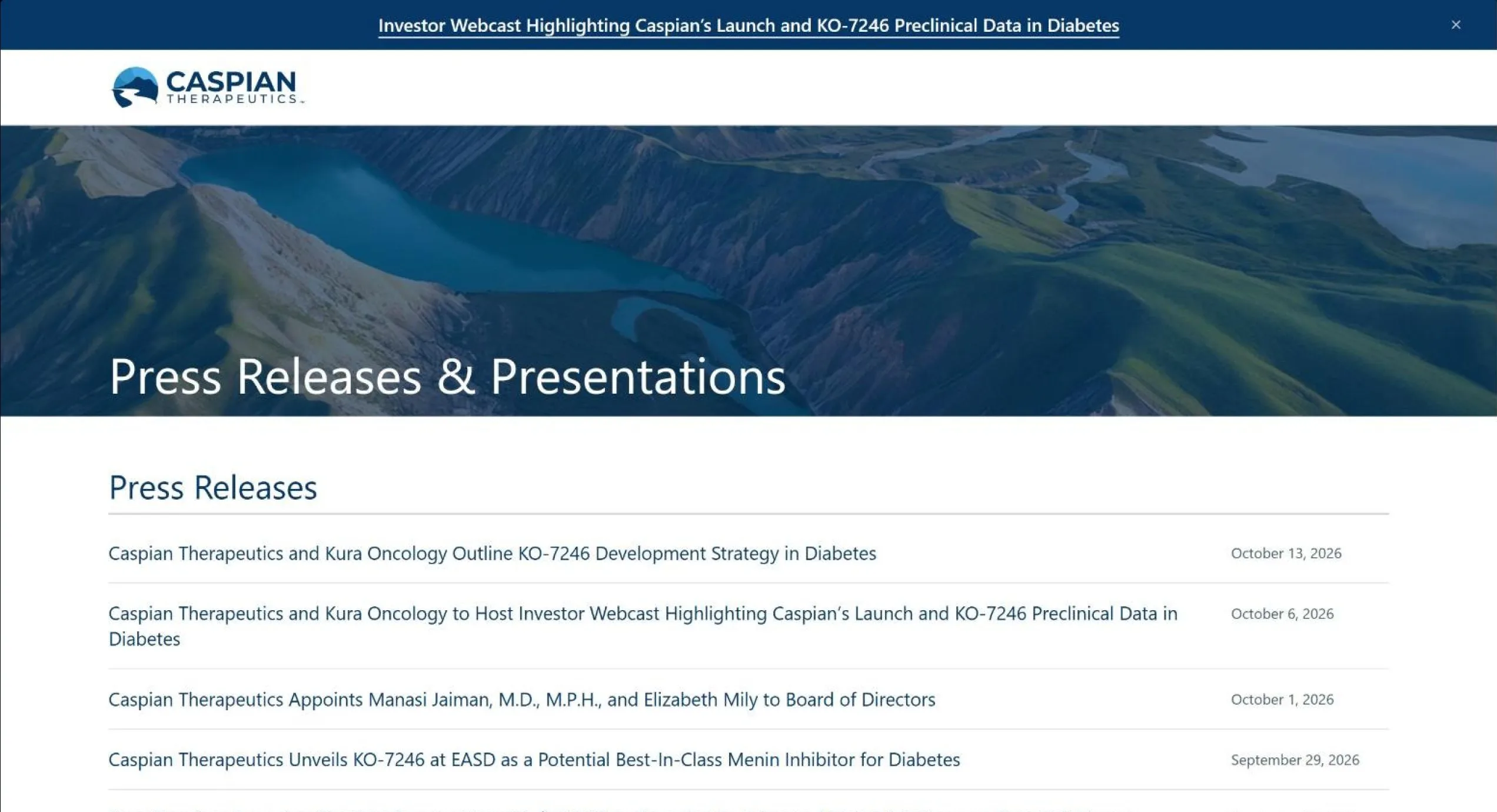Viewport: 1497px width, 812px height.
Task: Open the Investor Webcast banner link
Action: [x=748, y=25]
